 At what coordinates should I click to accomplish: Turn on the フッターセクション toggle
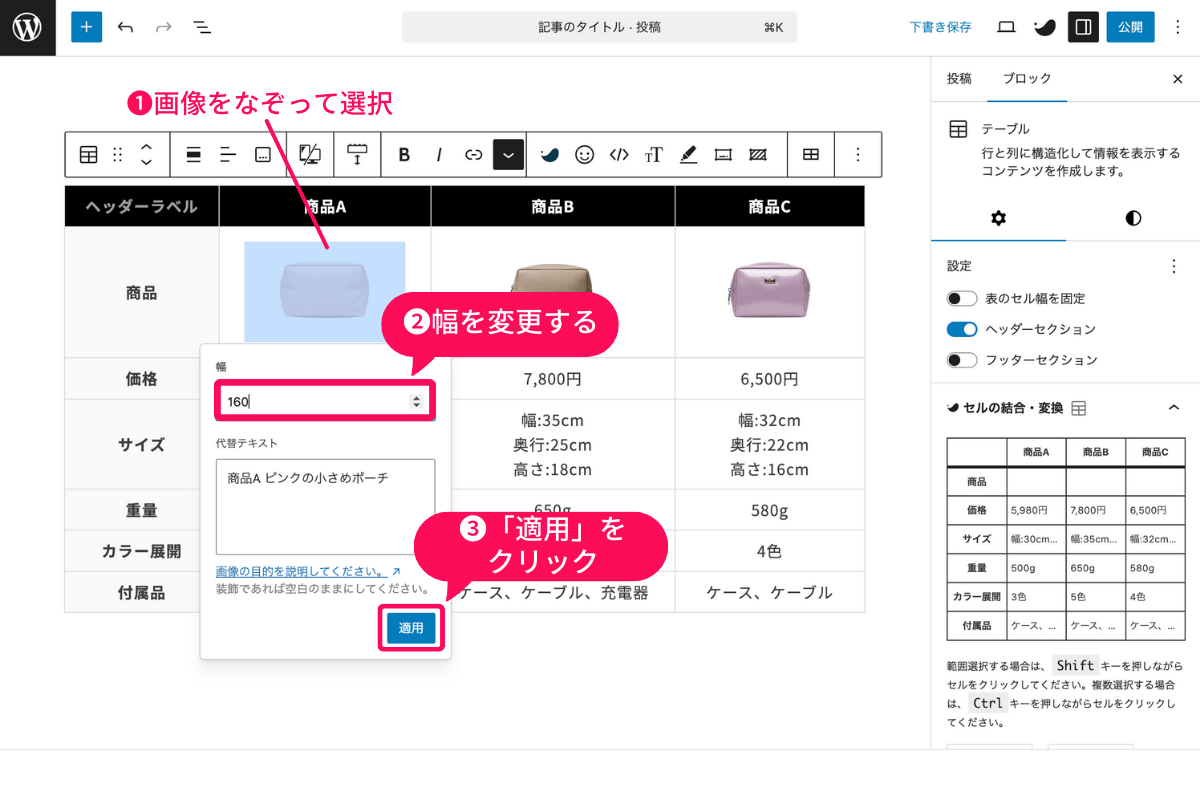961,358
